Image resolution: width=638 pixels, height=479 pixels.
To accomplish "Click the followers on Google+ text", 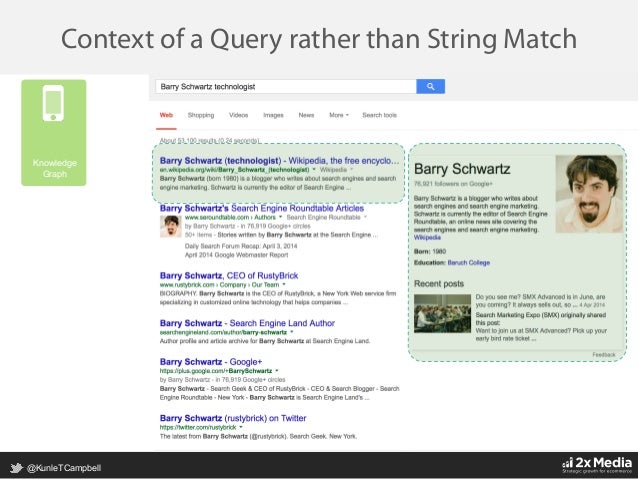I will coord(453,184).
